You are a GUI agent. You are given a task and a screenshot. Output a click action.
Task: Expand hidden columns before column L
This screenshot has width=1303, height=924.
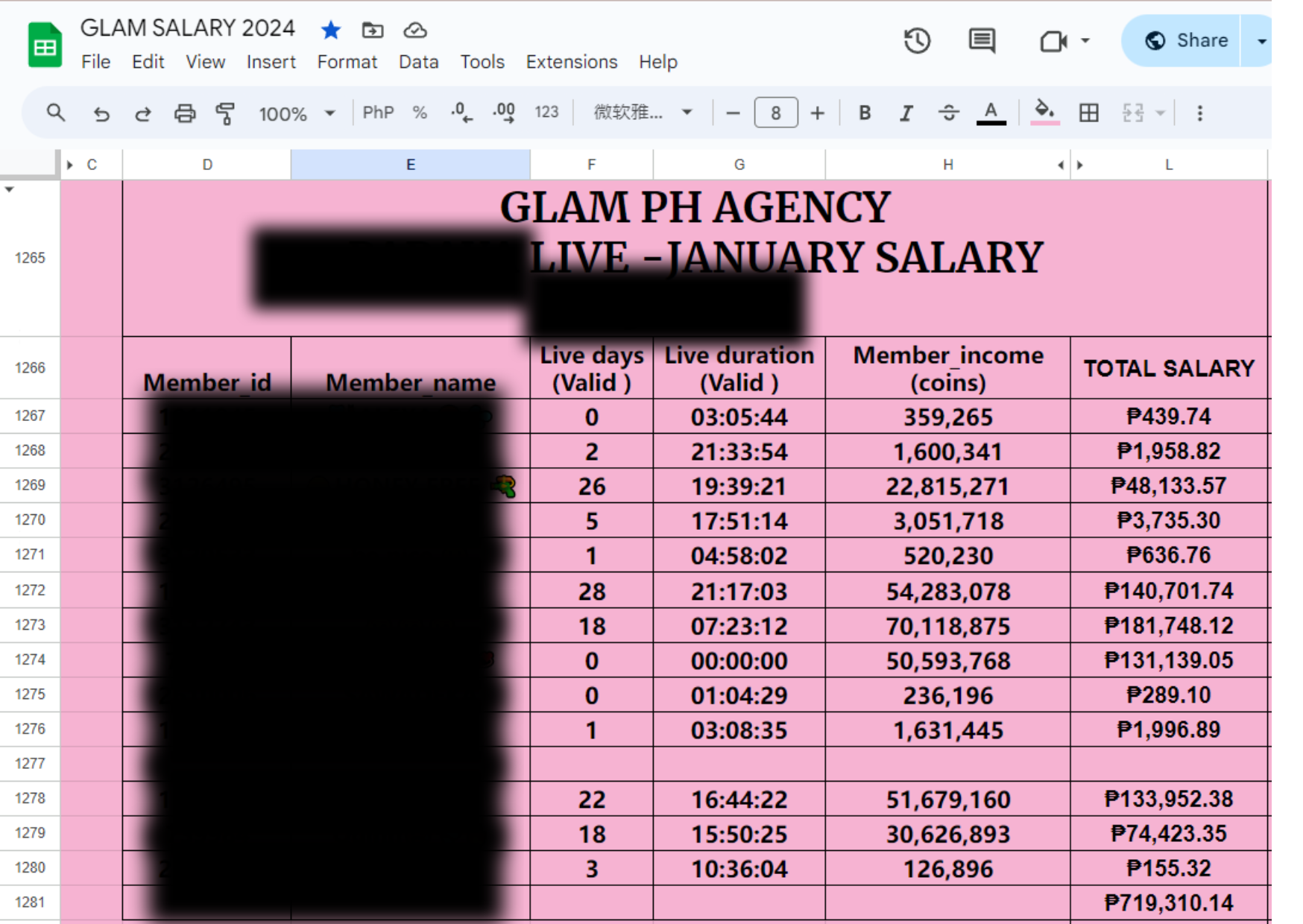1079,165
